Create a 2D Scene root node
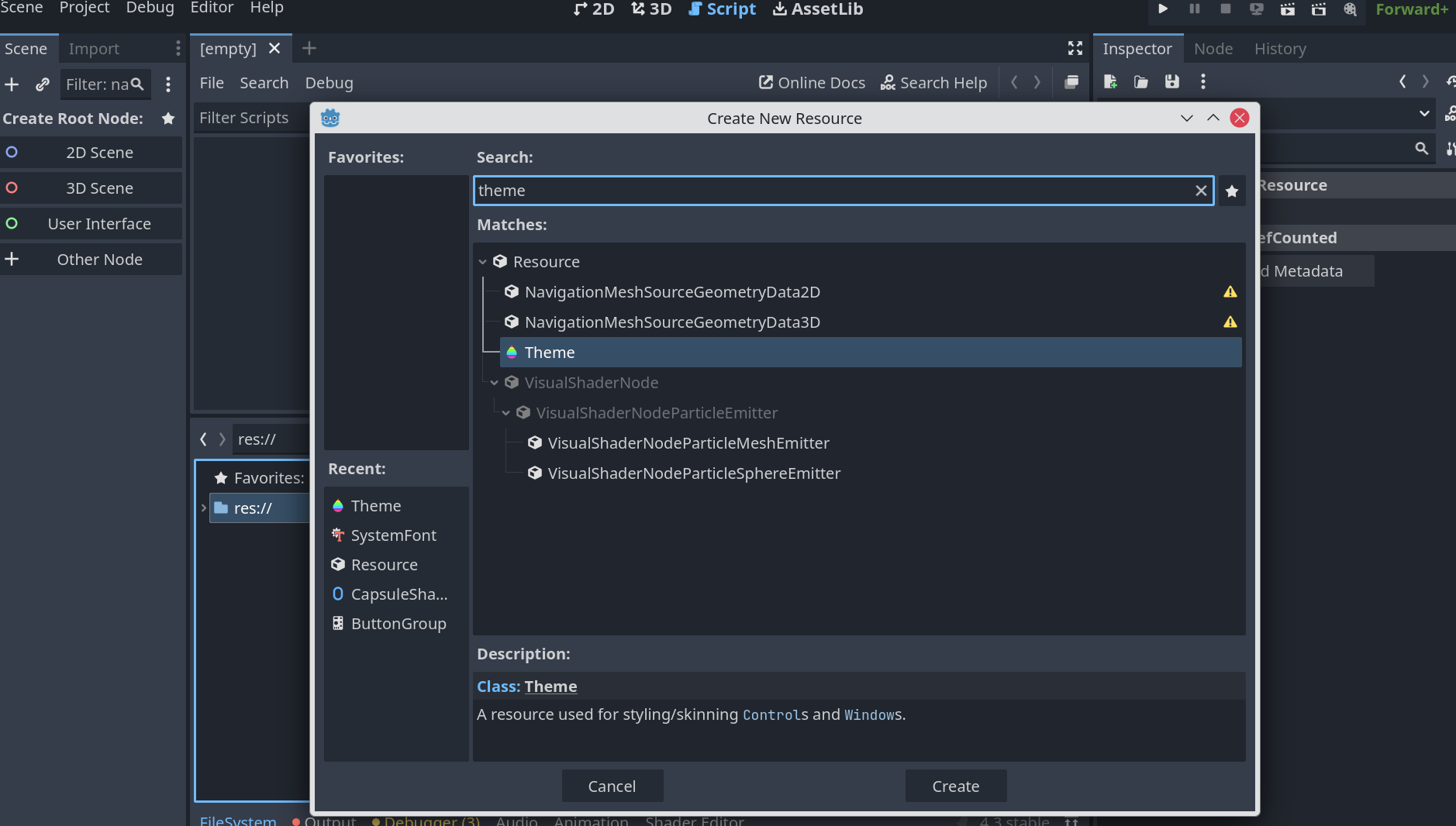Image resolution: width=1456 pixels, height=826 pixels. [91, 153]
